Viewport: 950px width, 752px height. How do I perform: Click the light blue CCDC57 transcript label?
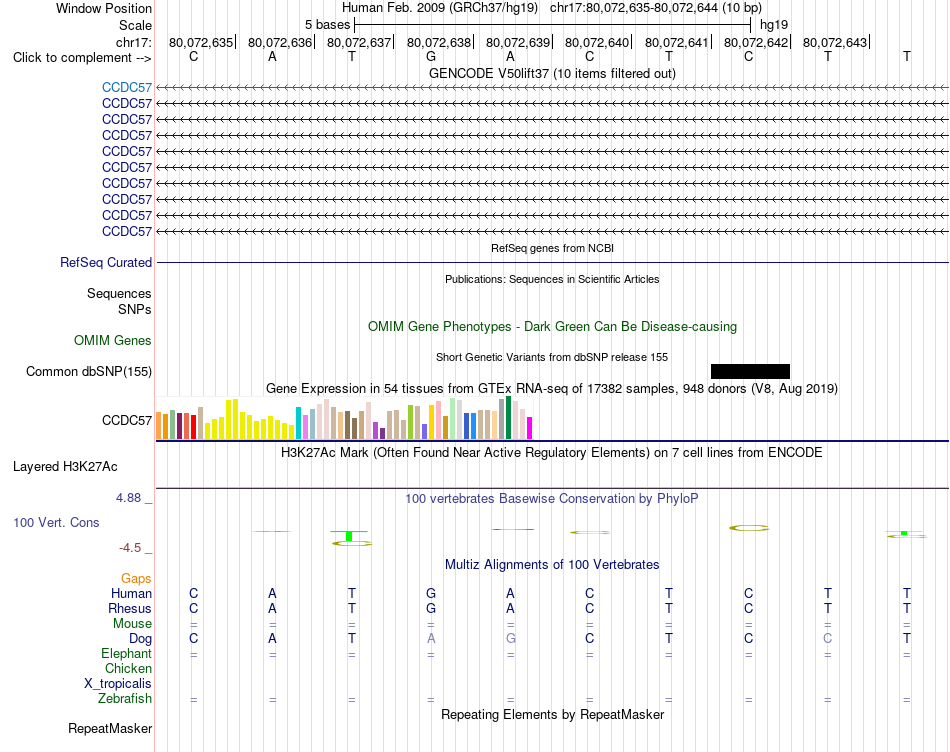(127, 87)
